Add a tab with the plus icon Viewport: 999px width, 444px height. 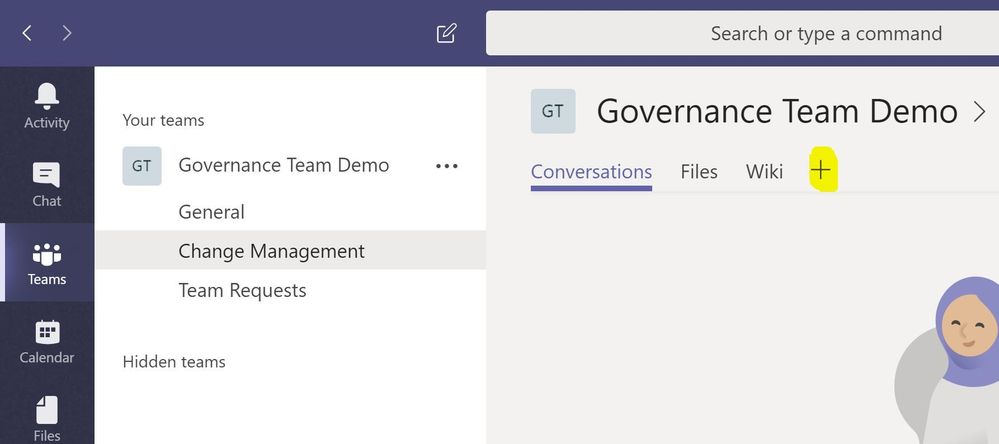click(x=820, y=171)
